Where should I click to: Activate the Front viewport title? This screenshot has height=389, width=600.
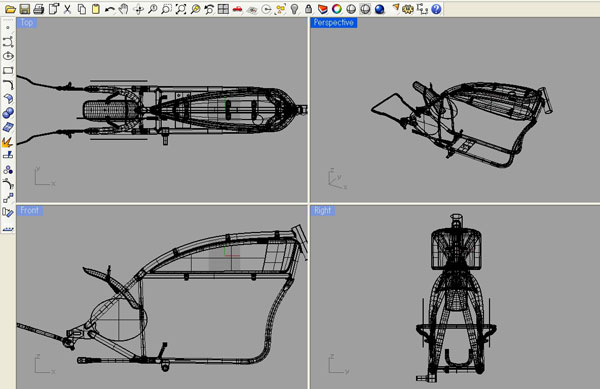pyautogui.click(x=29, y=210)
